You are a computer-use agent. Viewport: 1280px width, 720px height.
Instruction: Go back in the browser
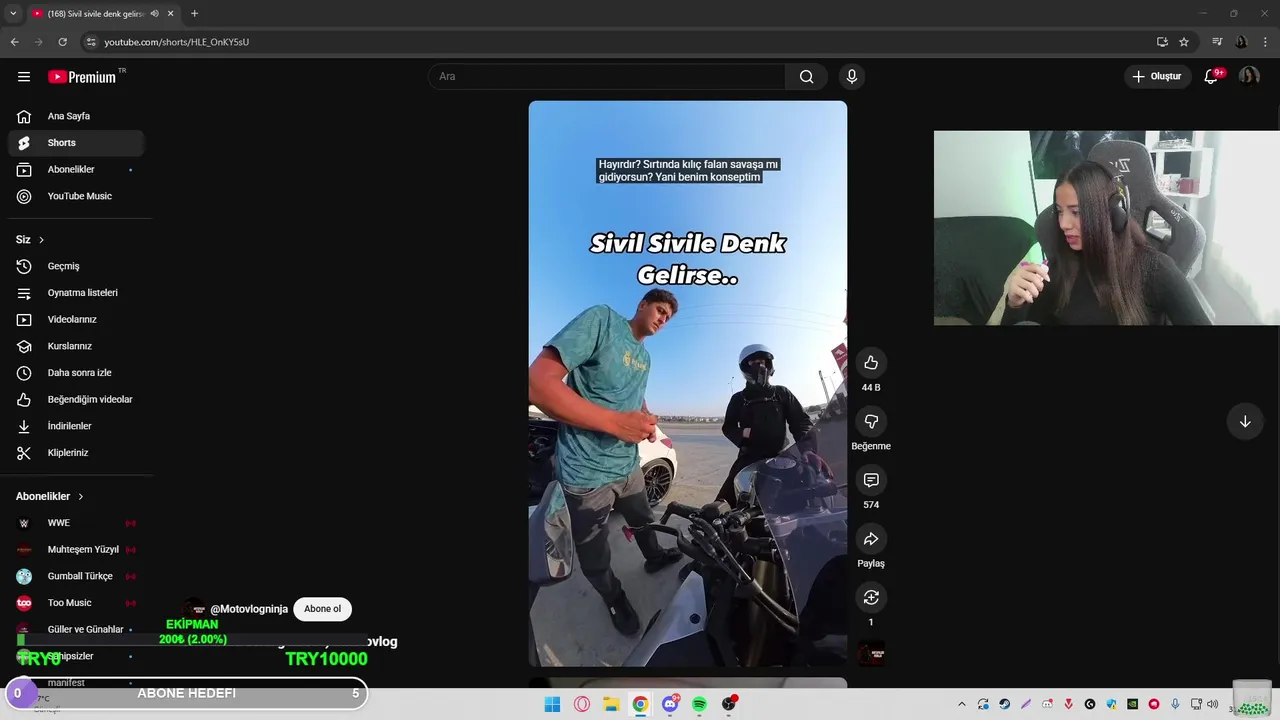pyautogui.click(x=14, y=42)
